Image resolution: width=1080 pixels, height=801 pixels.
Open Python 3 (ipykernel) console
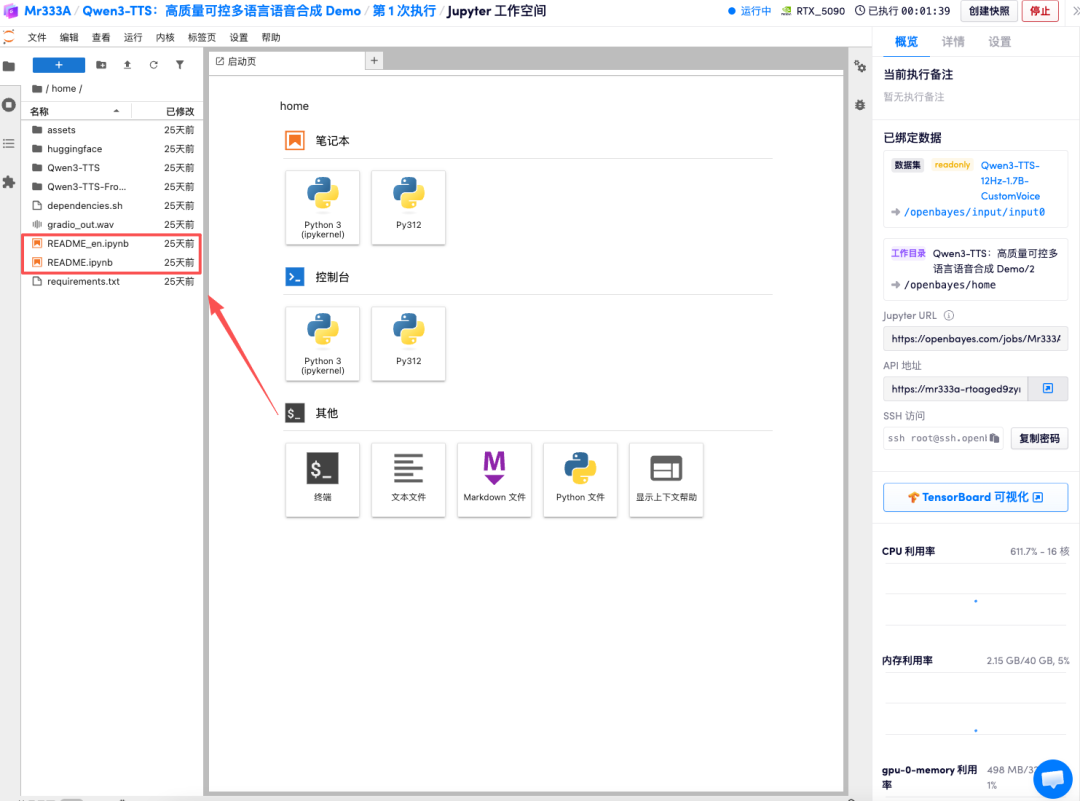click(322, 344)
